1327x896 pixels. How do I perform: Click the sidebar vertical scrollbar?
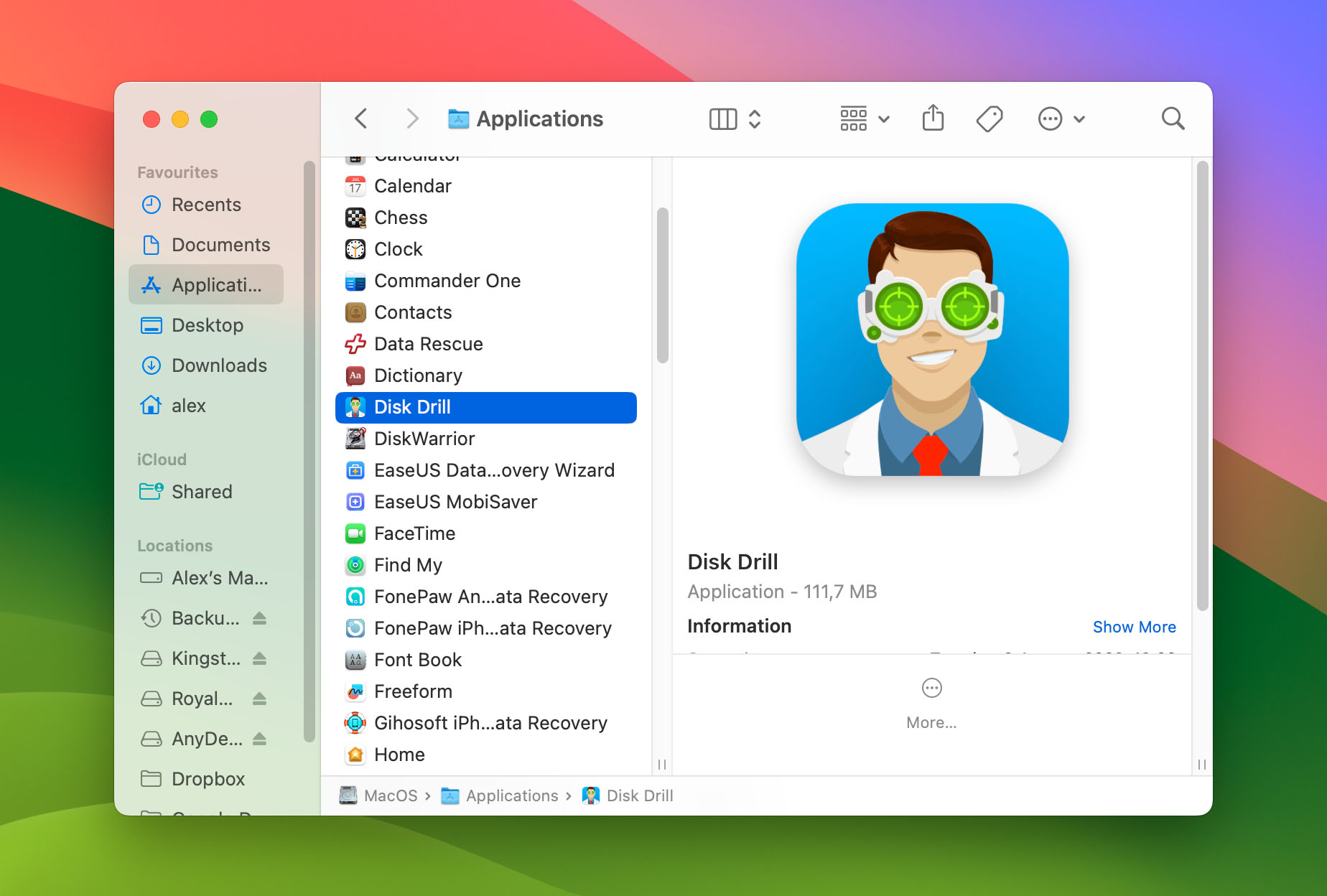[309, 452]
